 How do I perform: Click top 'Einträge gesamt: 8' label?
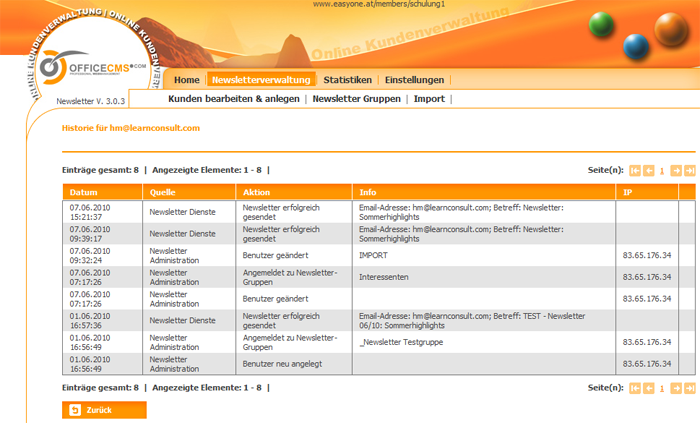[x=100, y=170]
